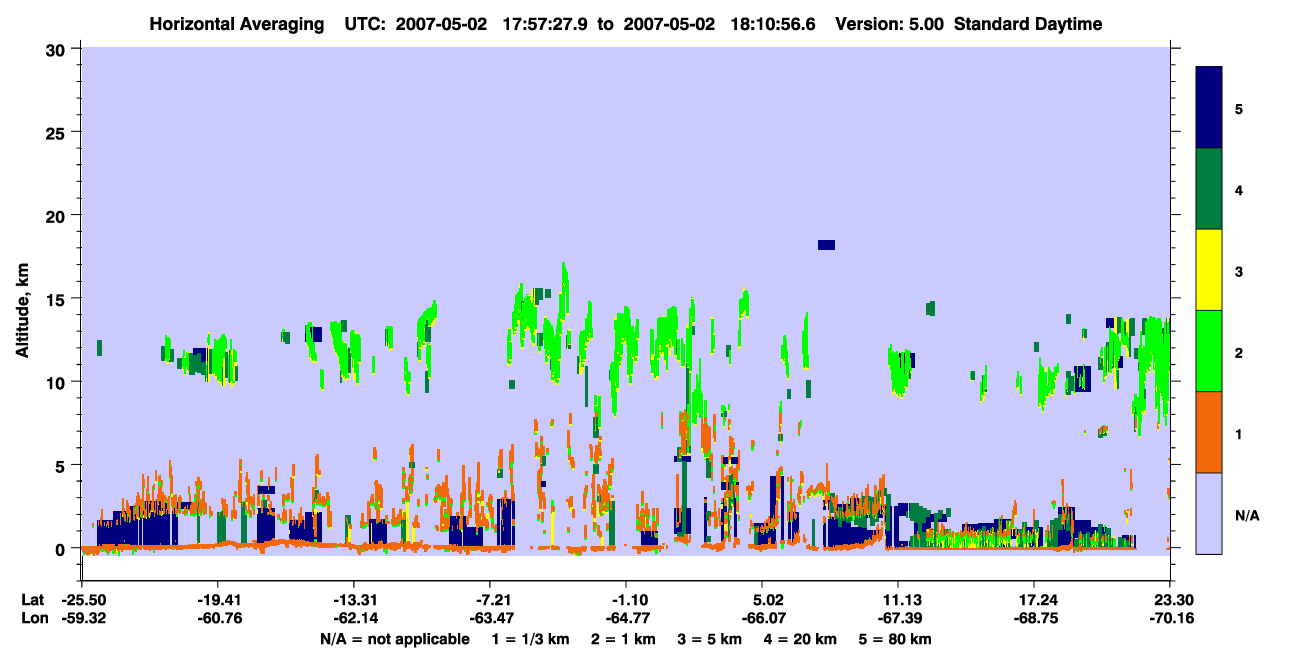Click the latitude value -19.41
Screen dimensions: 1300x667
[x=218, y=600]
